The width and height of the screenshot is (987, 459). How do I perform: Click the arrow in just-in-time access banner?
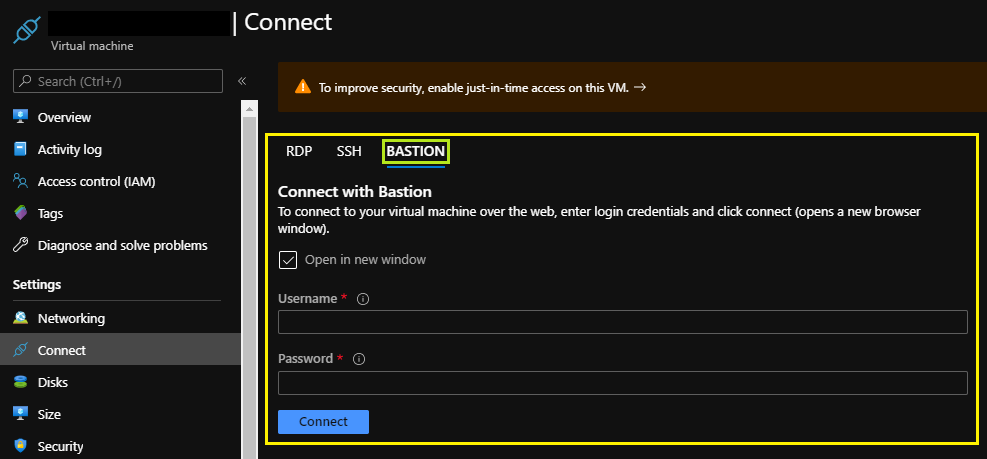click(x=640, y=88)
